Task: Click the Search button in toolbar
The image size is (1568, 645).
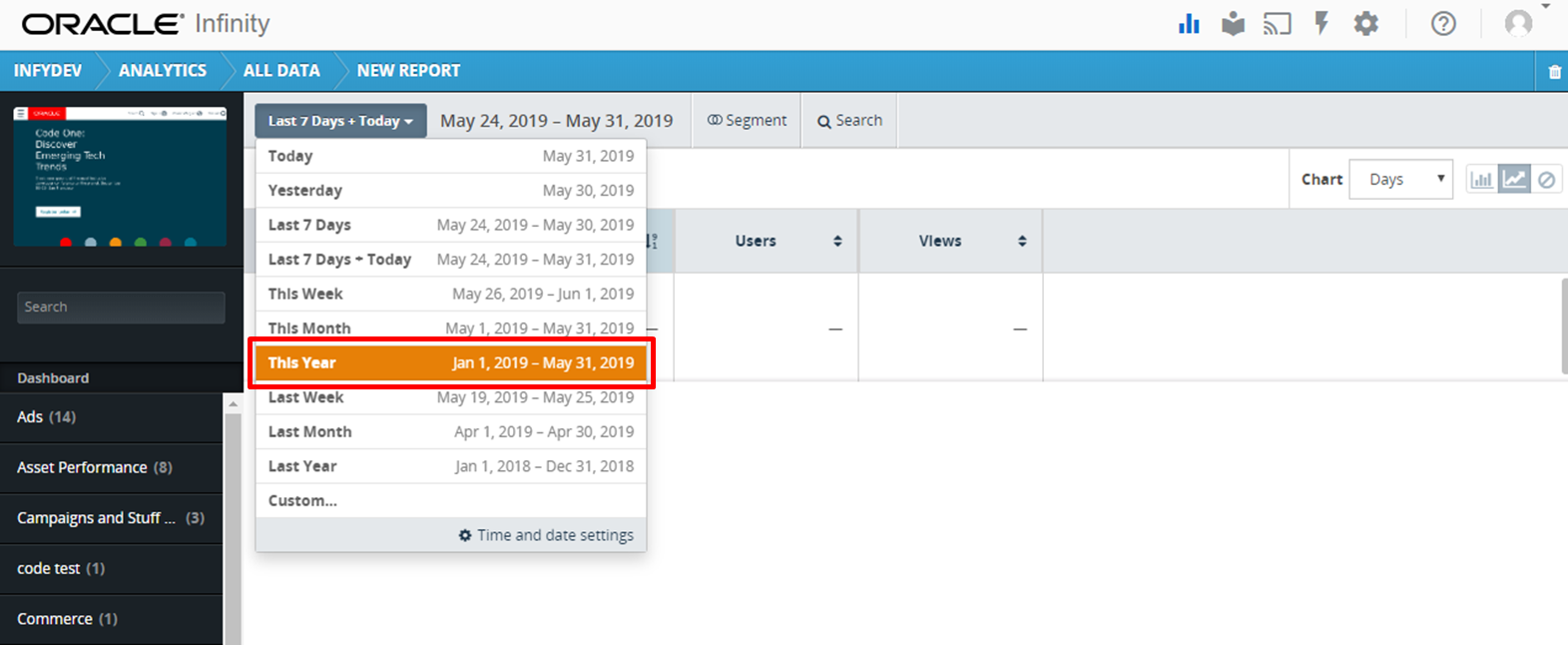Action: pyautogui.click(x=849, y=121)
